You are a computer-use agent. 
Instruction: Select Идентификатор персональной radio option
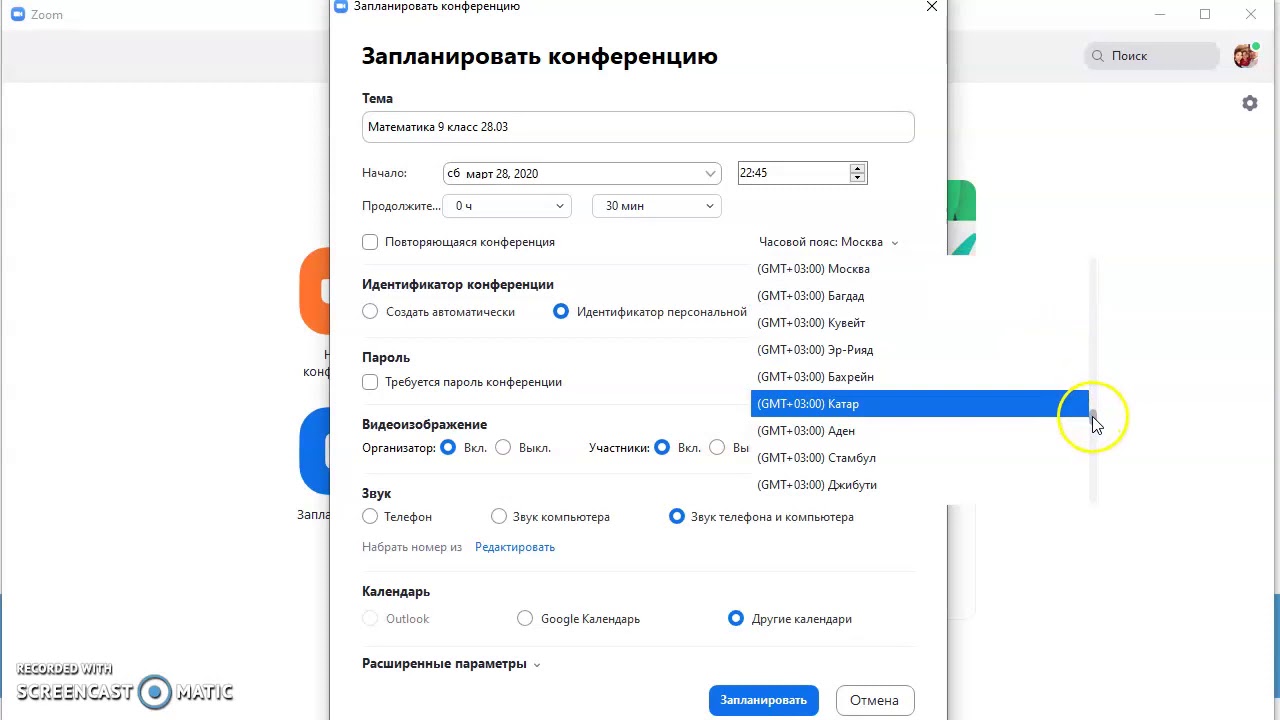click(561, 312)
